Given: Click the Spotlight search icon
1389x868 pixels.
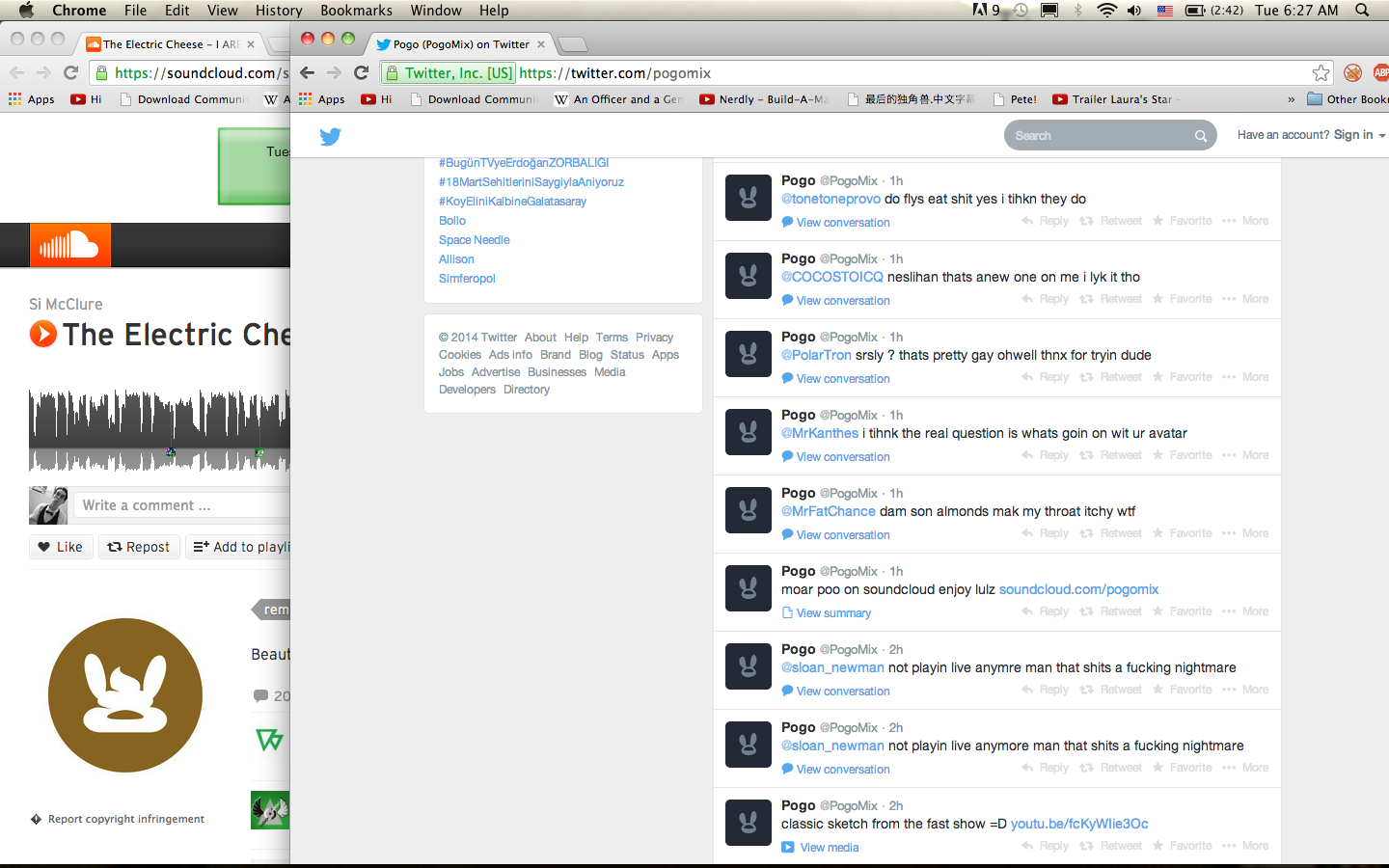Looking at the screenshot, I should 1362,11.
